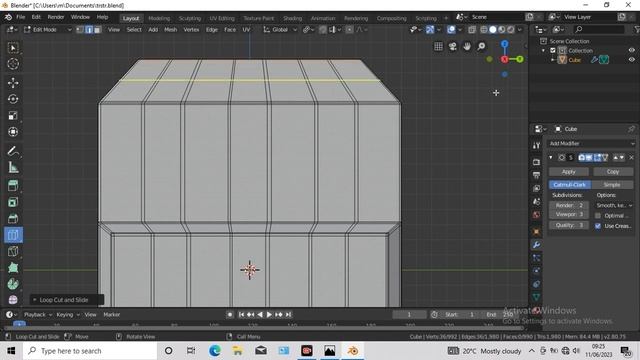Open the Keying dropdown
This screenshot has width=640, height=360.
[x=68, y=315]
